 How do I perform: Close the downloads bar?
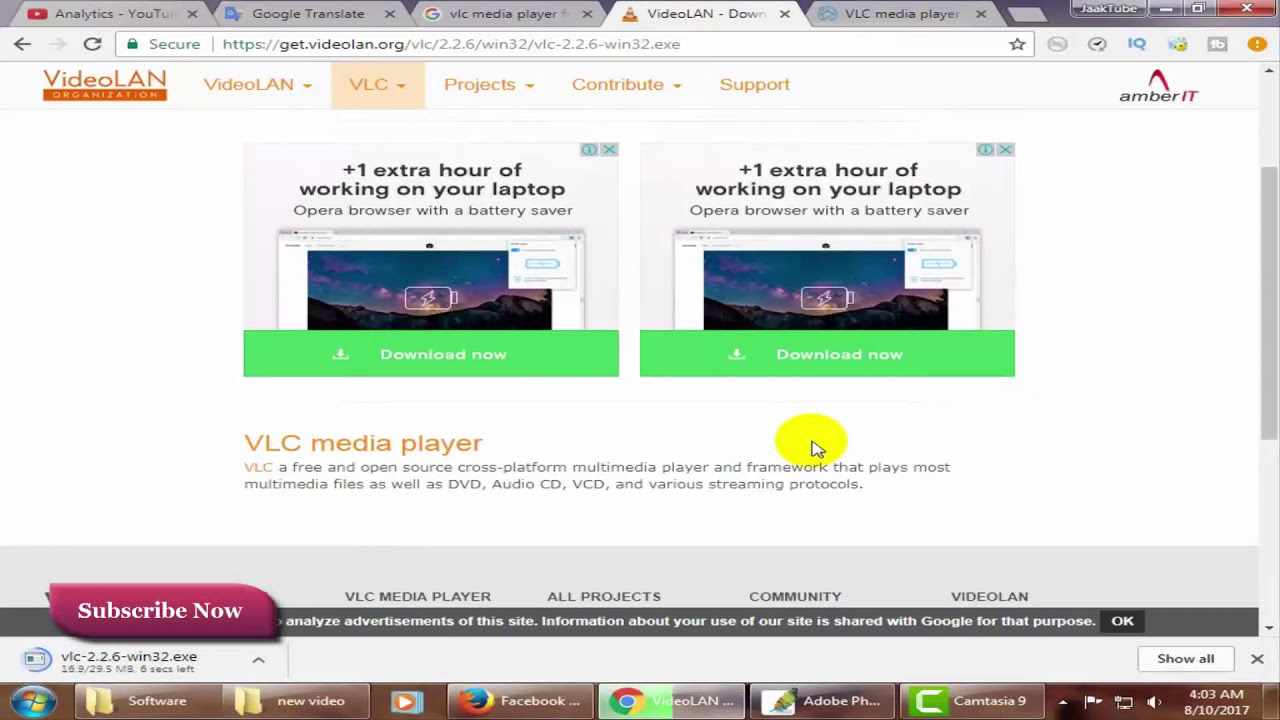tap(1257, 659)
